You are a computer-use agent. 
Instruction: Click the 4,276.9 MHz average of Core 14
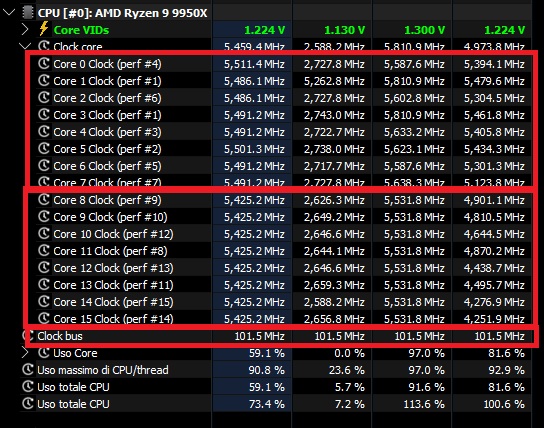click(494, 302)
